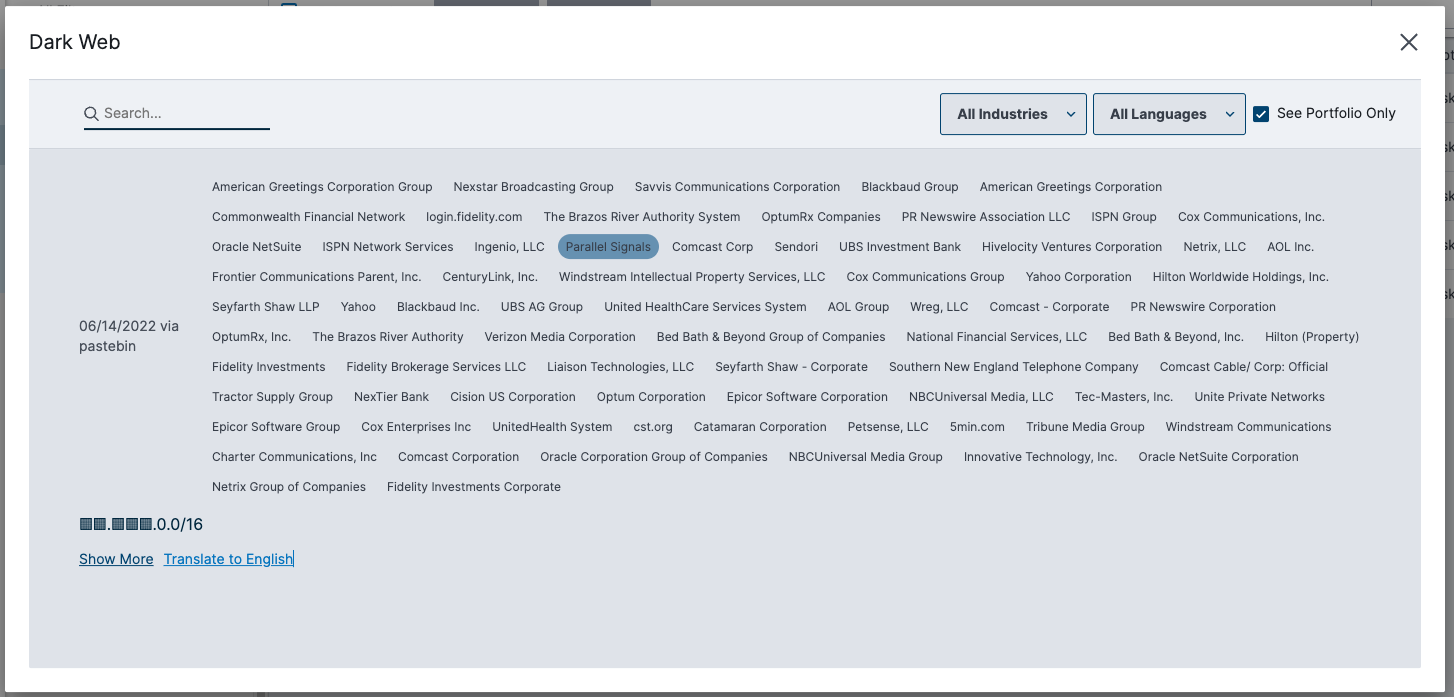Select the Blackbaud Group tag
1454x697 pixels.
909,187
